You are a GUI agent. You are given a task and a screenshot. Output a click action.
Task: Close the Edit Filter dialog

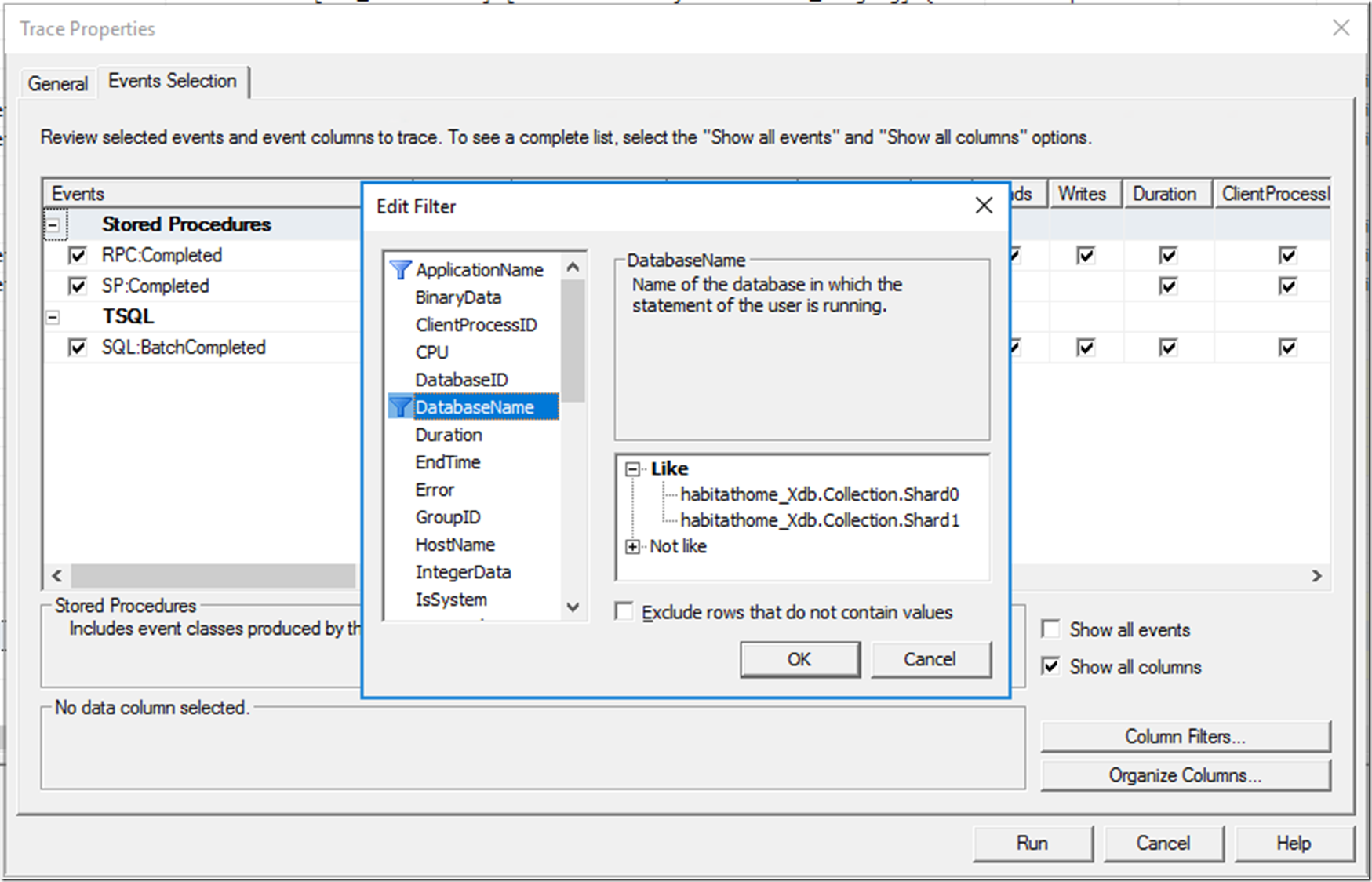(x=983, y=206)
